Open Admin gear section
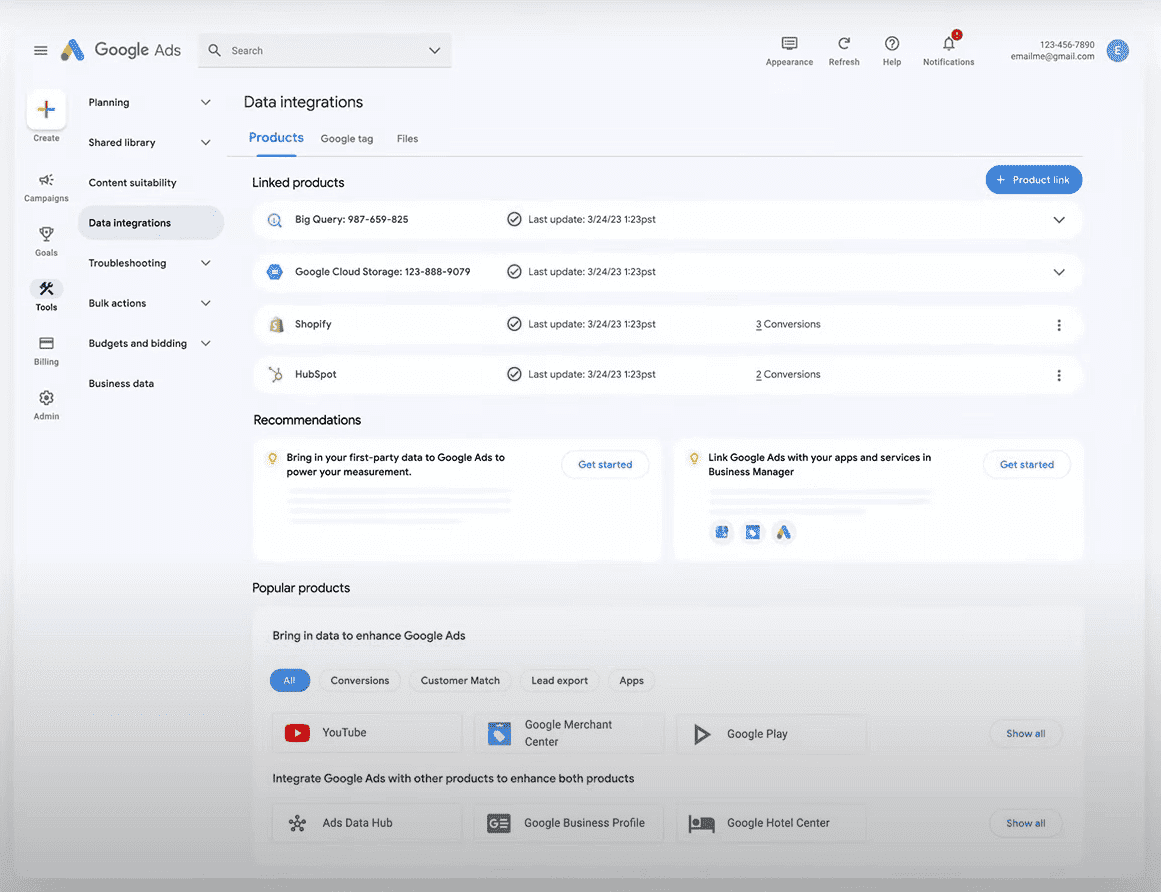The width and height of the screenshot is (1161, 892). [x=46, y=405]
